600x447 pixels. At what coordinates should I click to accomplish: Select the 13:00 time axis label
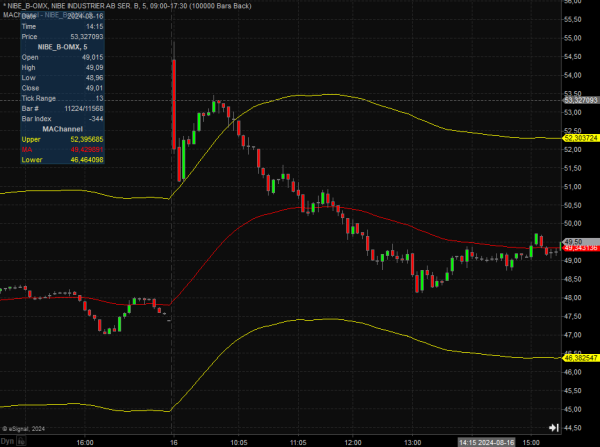click(x=412, y=443)
